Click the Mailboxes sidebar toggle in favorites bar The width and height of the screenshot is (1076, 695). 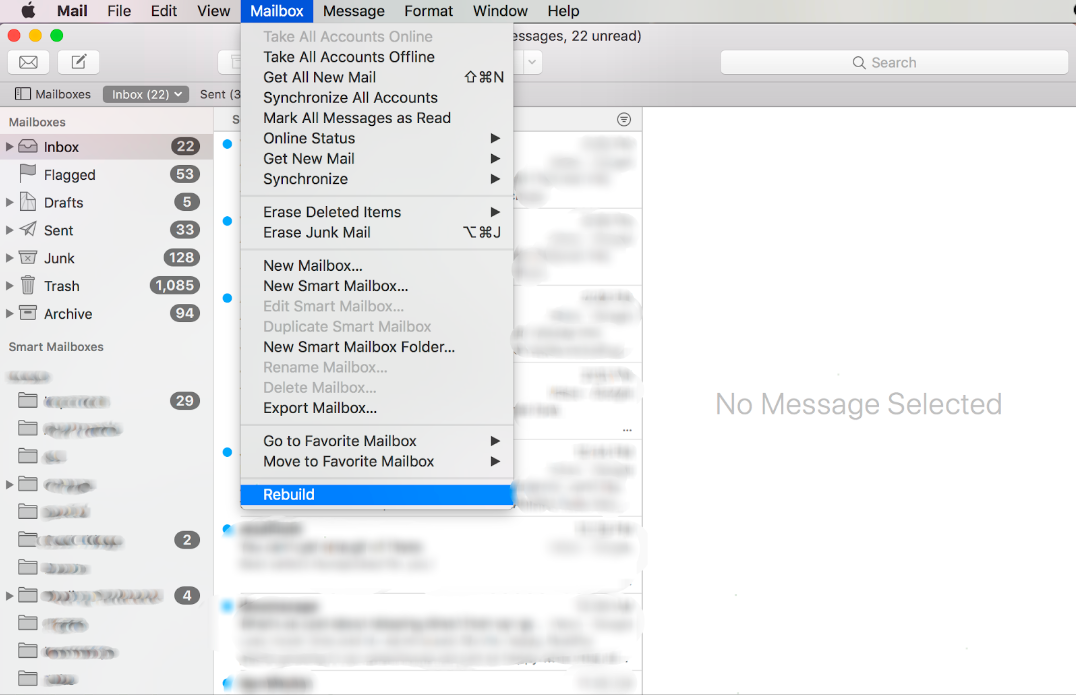point(52,94)
